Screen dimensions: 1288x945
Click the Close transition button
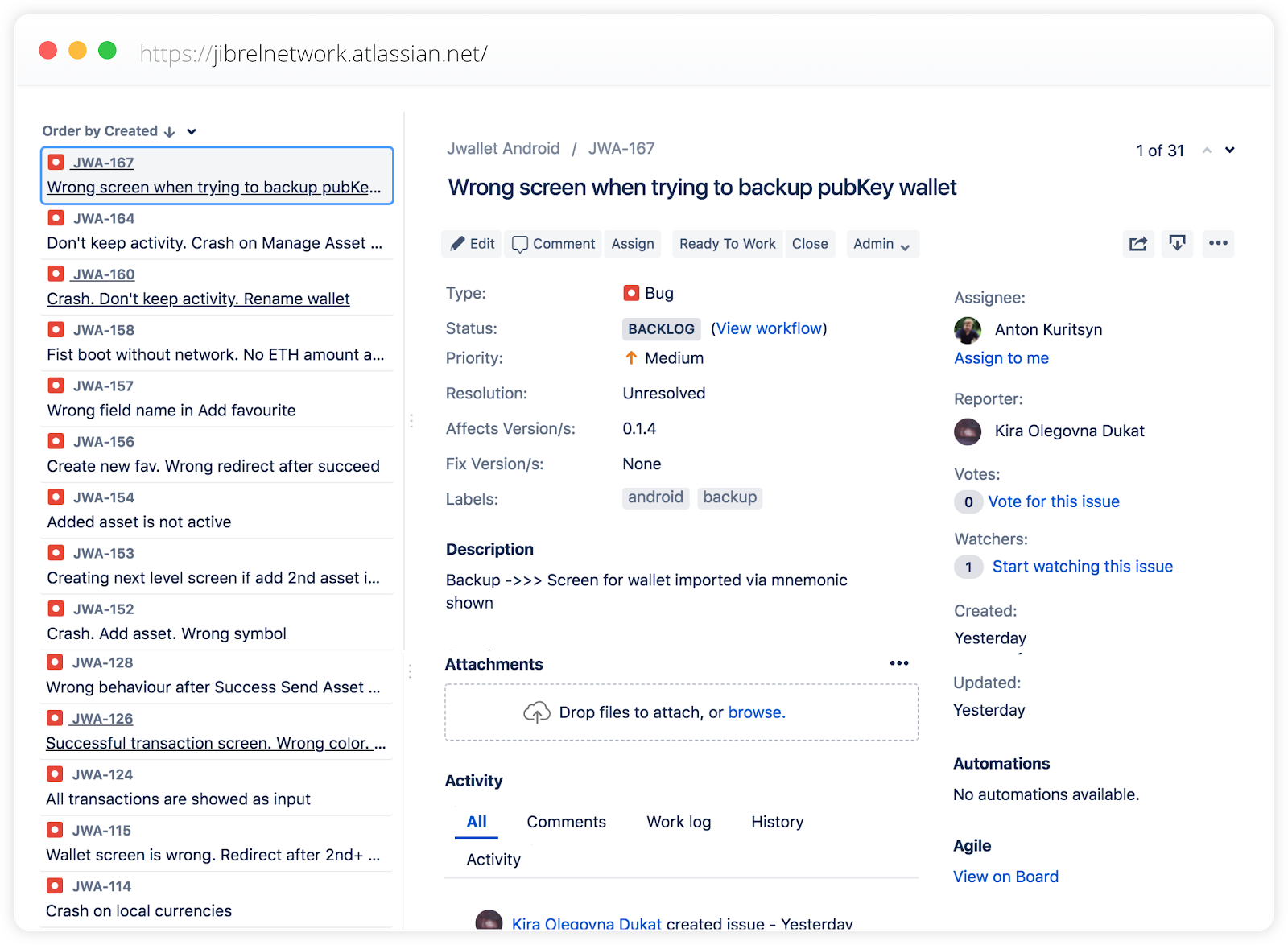coord(810,244)
